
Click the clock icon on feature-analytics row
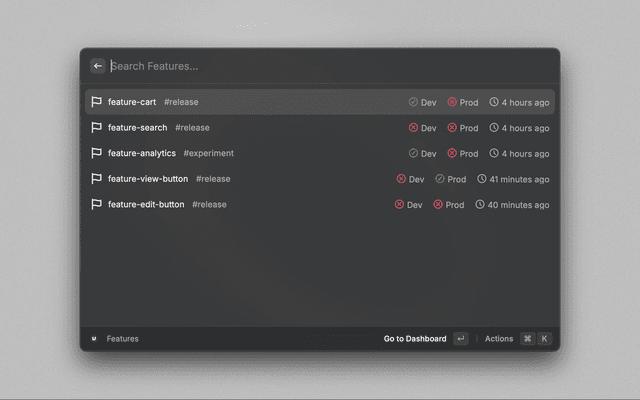click(494, 153)
